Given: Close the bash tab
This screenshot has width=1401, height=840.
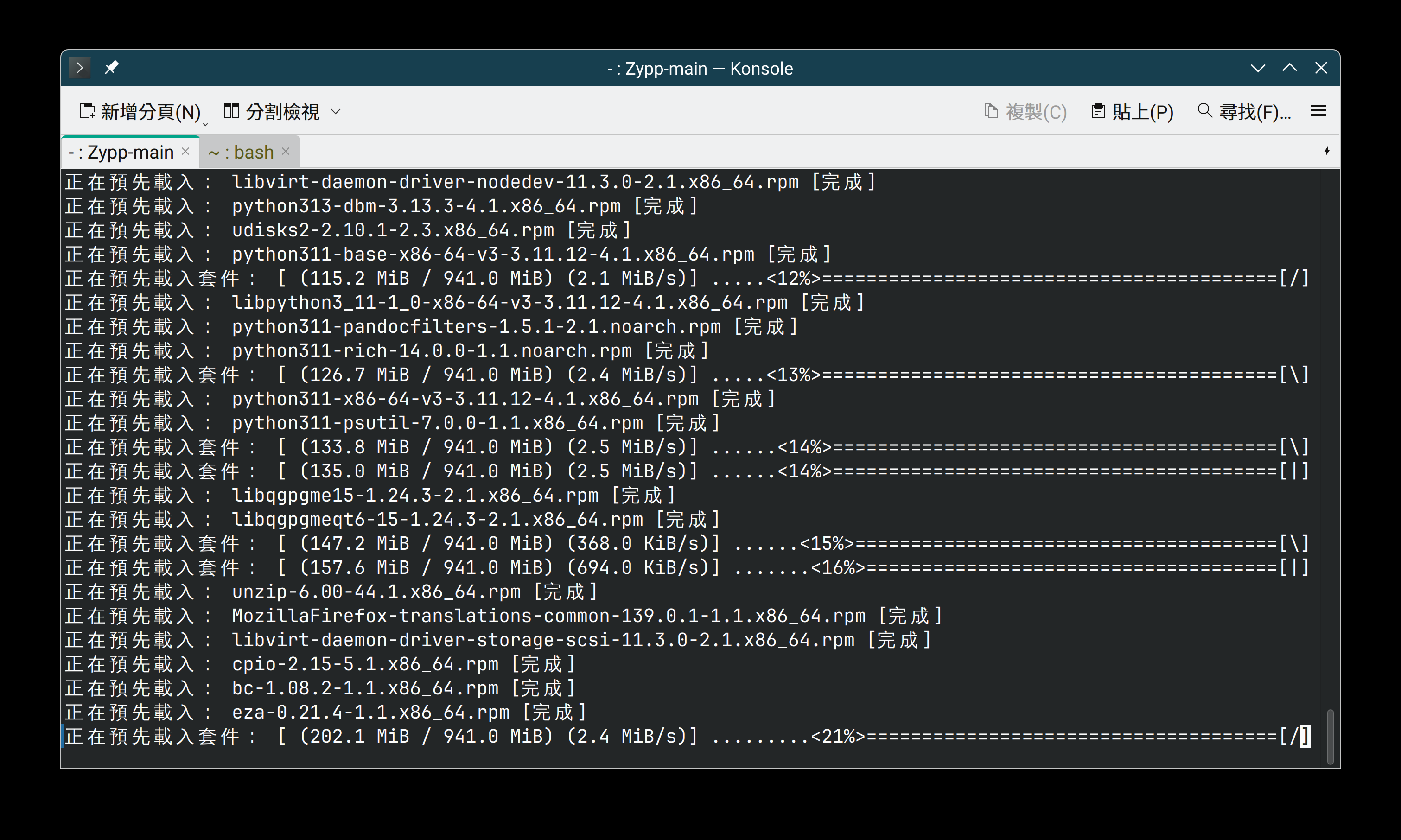Looking at the screenshot, I should click(x=286, y=151).
